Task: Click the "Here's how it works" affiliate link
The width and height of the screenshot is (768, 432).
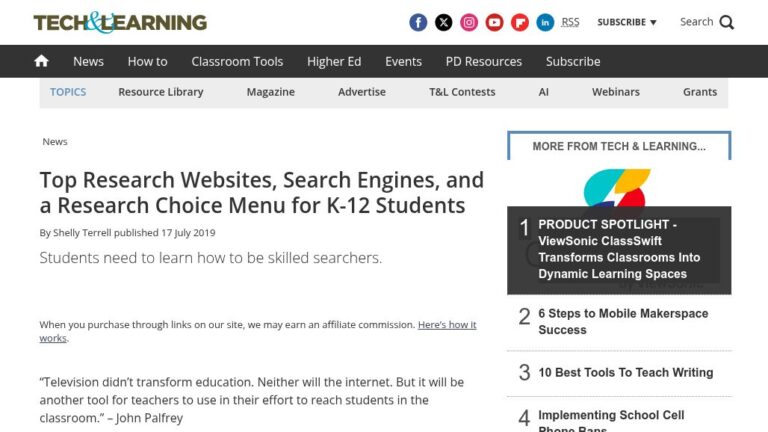Action: (258, 331)
